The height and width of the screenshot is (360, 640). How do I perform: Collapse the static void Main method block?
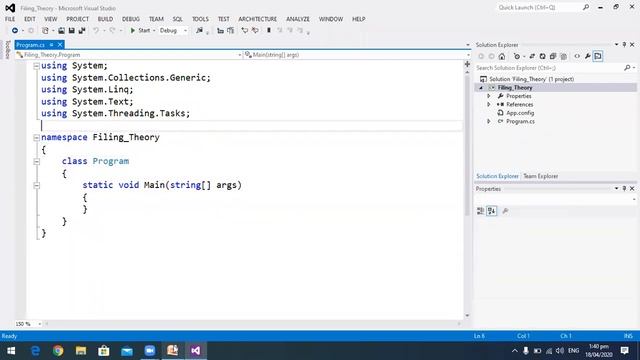[36, 186]
